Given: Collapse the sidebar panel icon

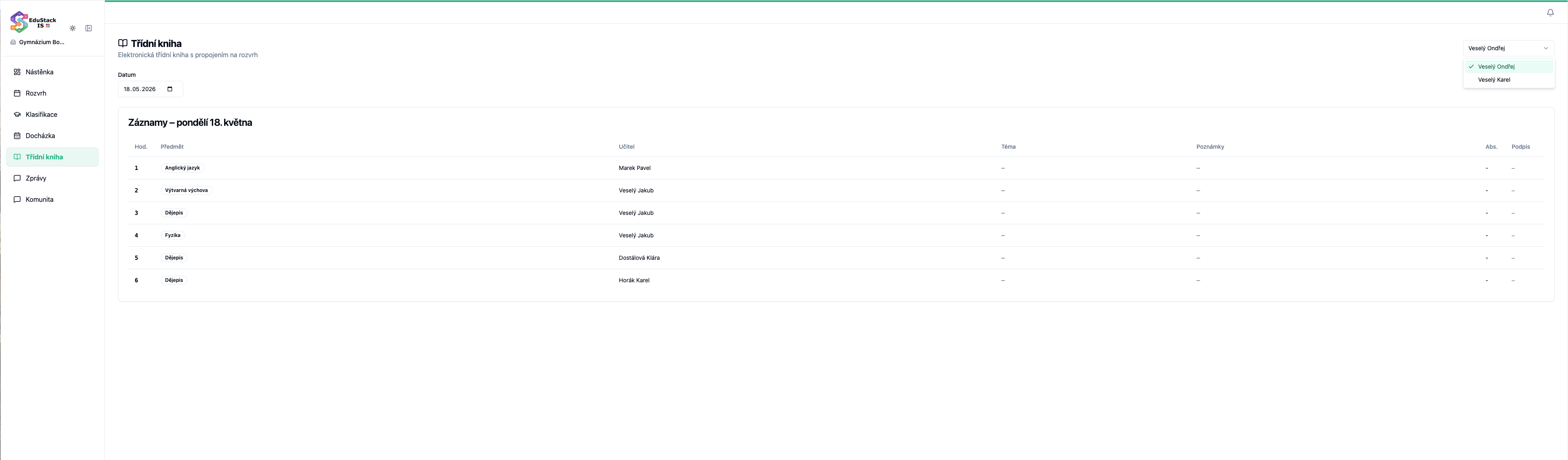Looking at the screenshot, I should [x=89, y=28].
